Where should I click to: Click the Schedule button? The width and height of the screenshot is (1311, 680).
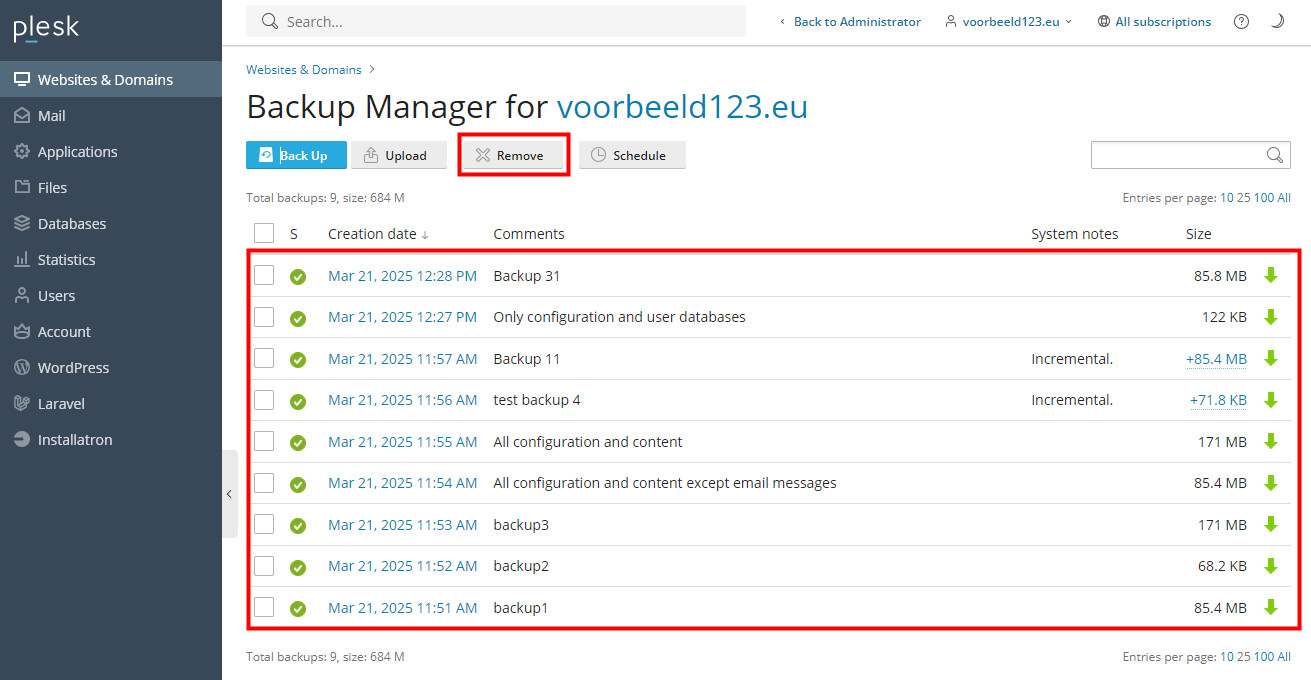[x=632, y=155]
